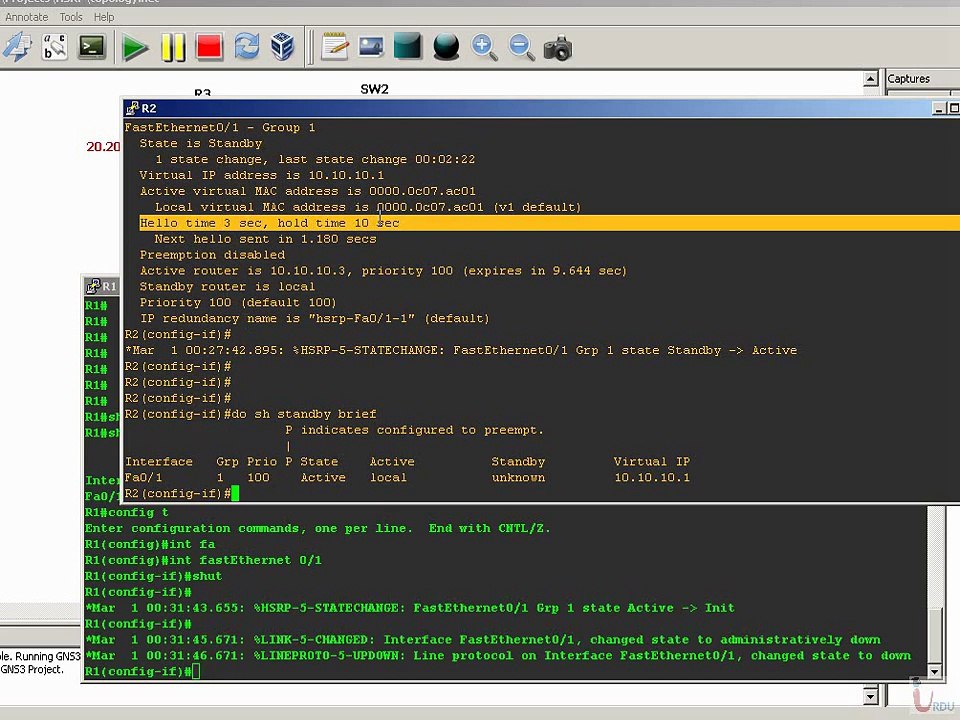Click the R1 terminal scrollbar down arrow
The image size is (960, 720).
point(934,672)
